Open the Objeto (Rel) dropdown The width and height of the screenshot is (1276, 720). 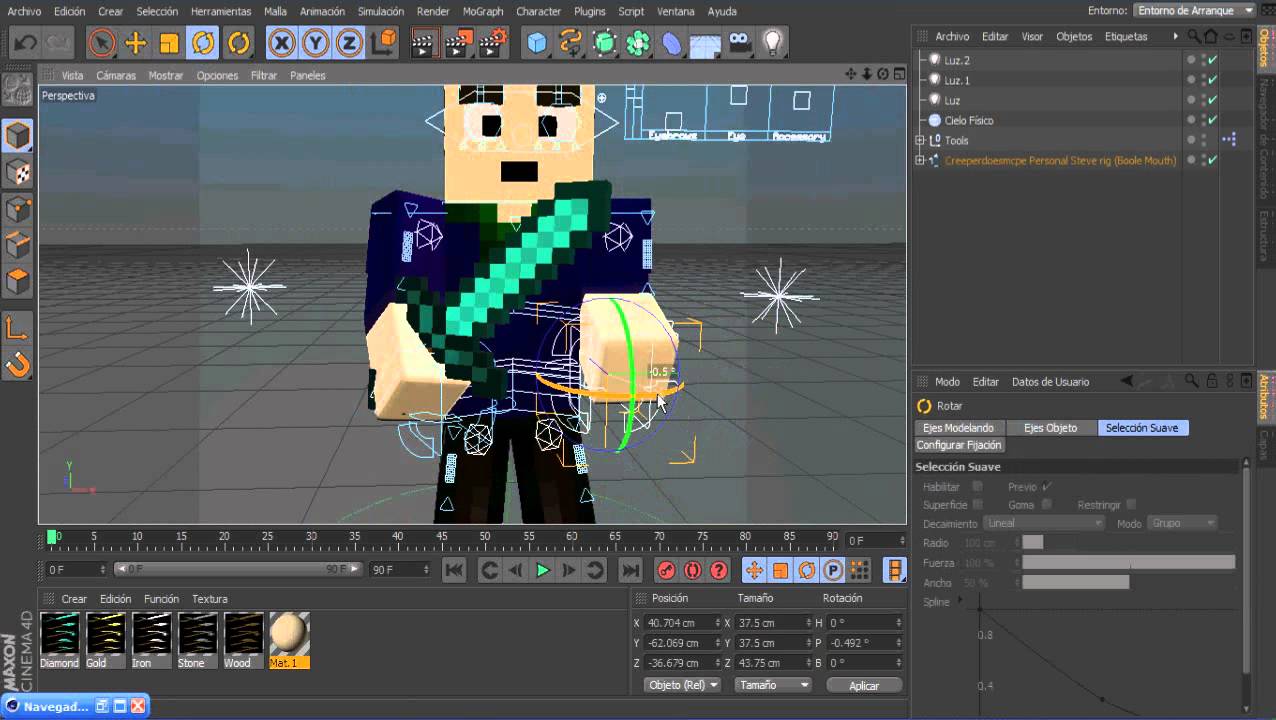tap(683, 685)
